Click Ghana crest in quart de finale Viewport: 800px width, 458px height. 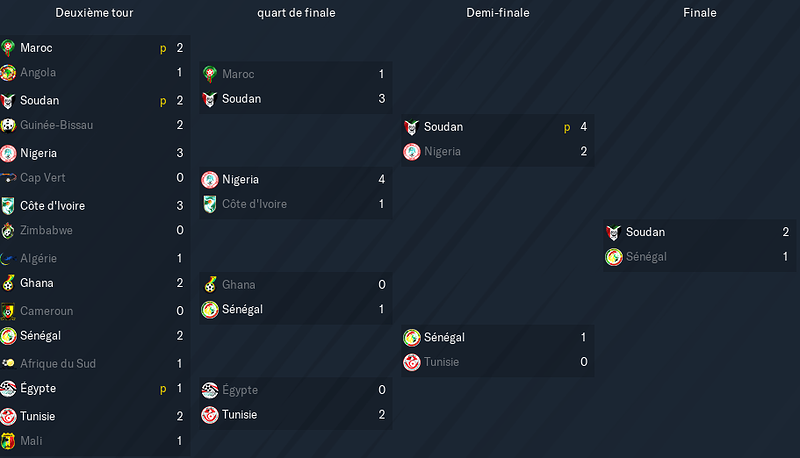coord(210,285)
